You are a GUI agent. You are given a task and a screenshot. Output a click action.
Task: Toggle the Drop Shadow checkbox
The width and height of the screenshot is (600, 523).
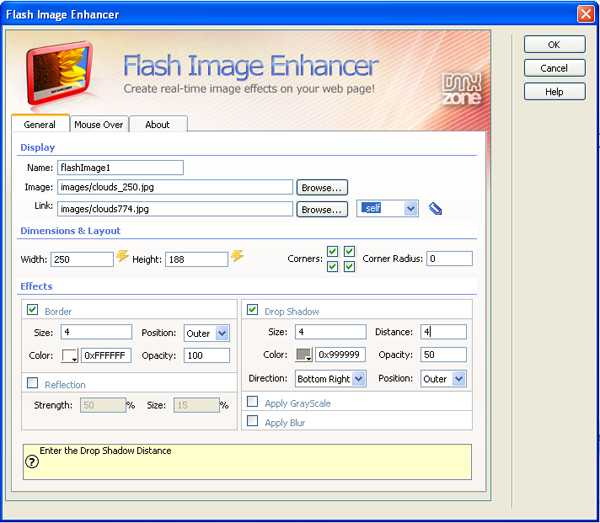point(252,310)
